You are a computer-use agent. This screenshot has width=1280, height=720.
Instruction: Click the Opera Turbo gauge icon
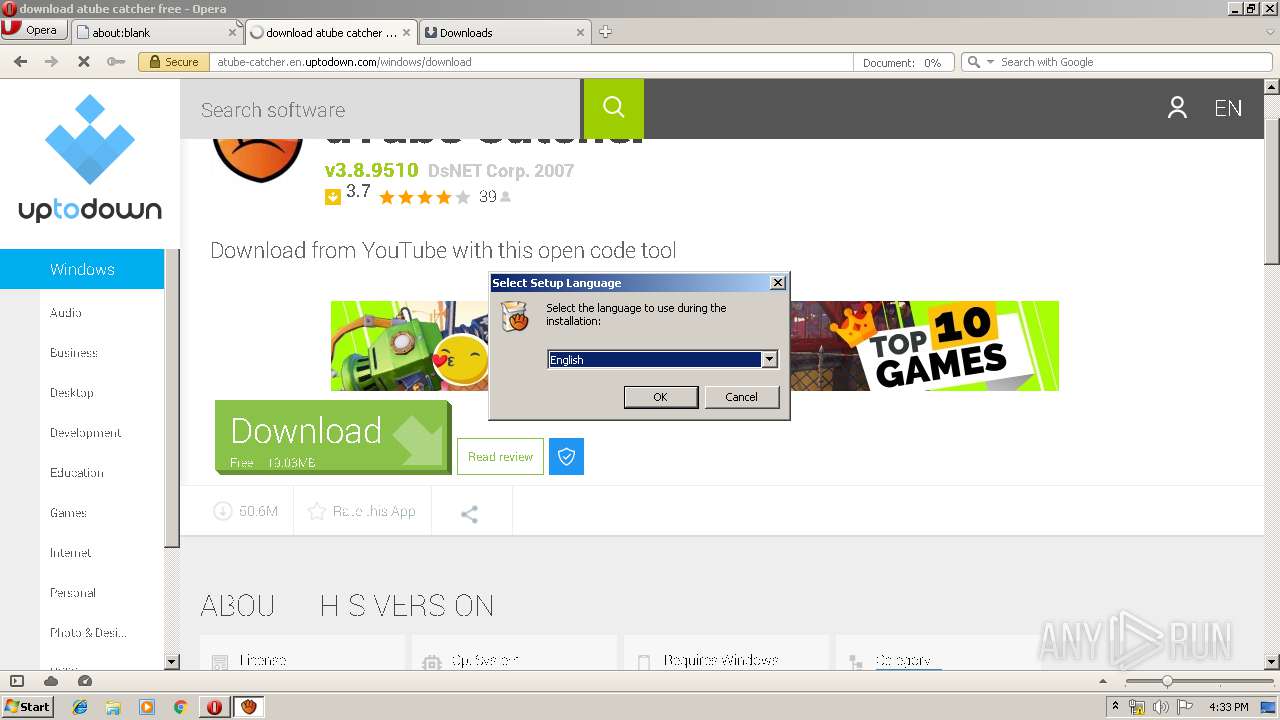pyautogui.click(x=85, y=681)
